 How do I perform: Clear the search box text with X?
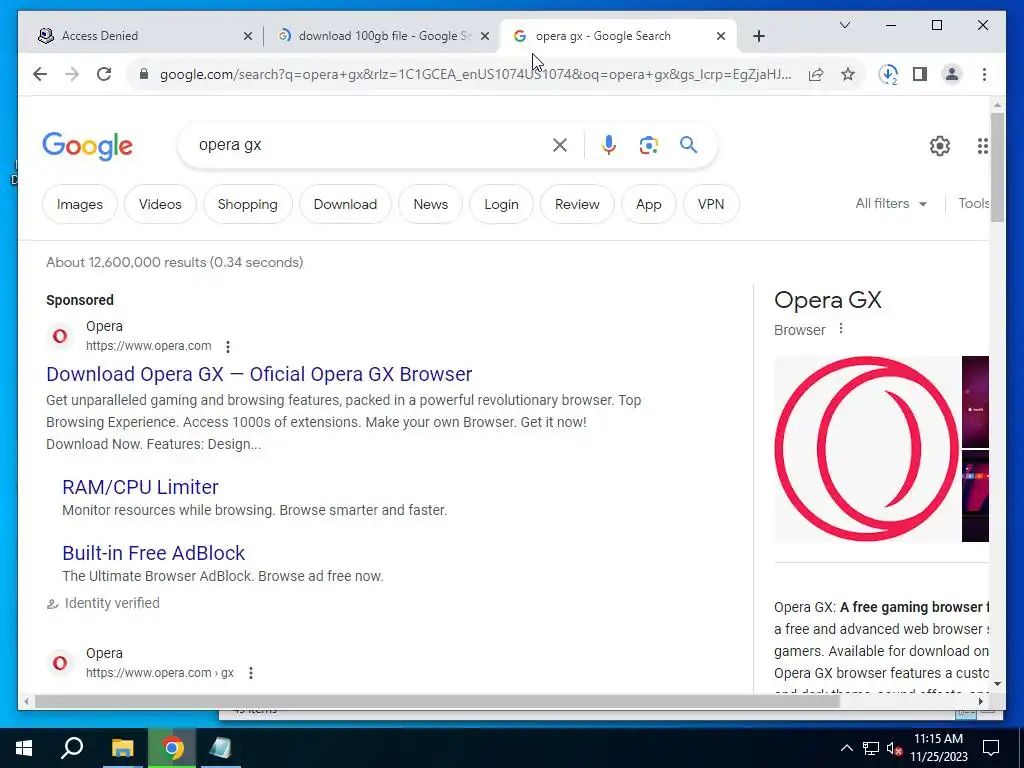560,145
